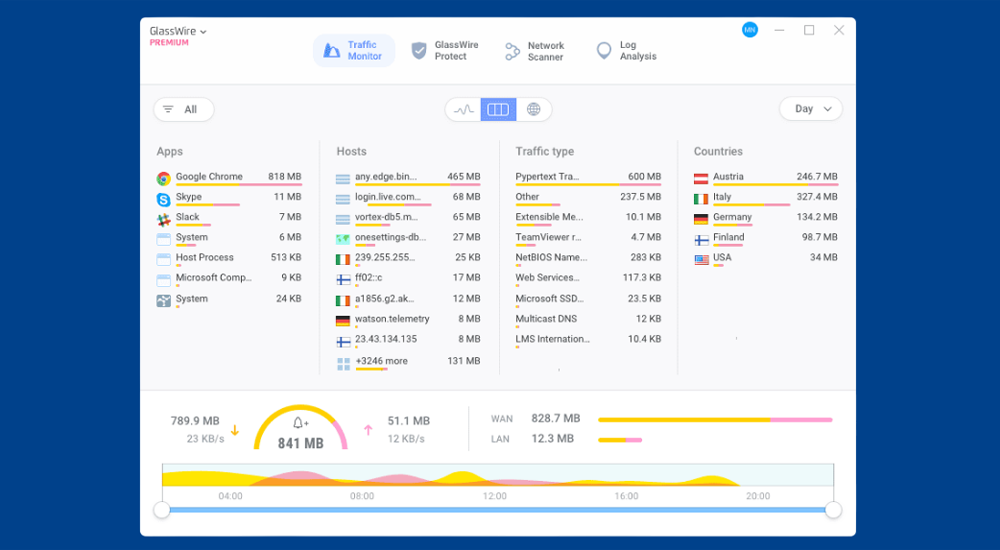Click the flag next to 23.43.134.135
Viewport: 1000px width, 550px height.
click(x=343, y=341)
